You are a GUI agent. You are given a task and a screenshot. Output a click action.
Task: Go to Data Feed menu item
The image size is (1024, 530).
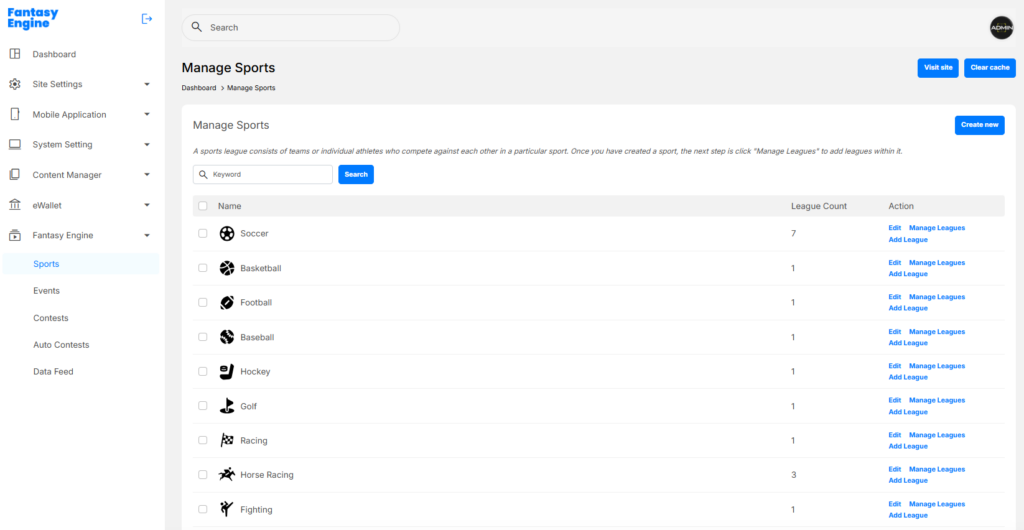point(53,372)
